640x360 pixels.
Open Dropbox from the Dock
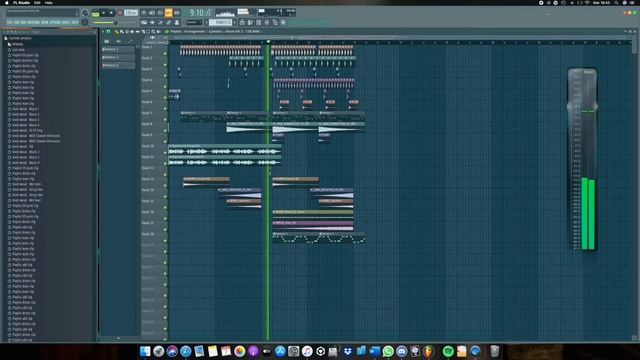point(347,351)
